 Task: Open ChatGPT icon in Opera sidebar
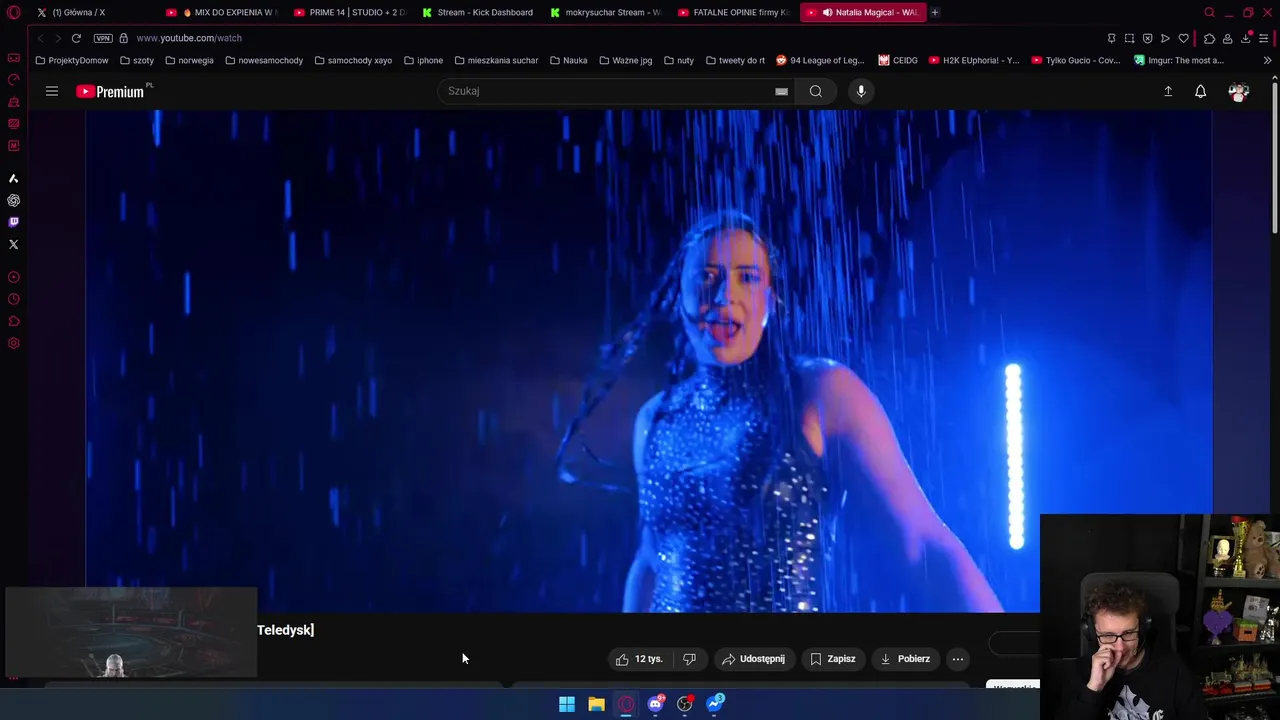(13, 200)
